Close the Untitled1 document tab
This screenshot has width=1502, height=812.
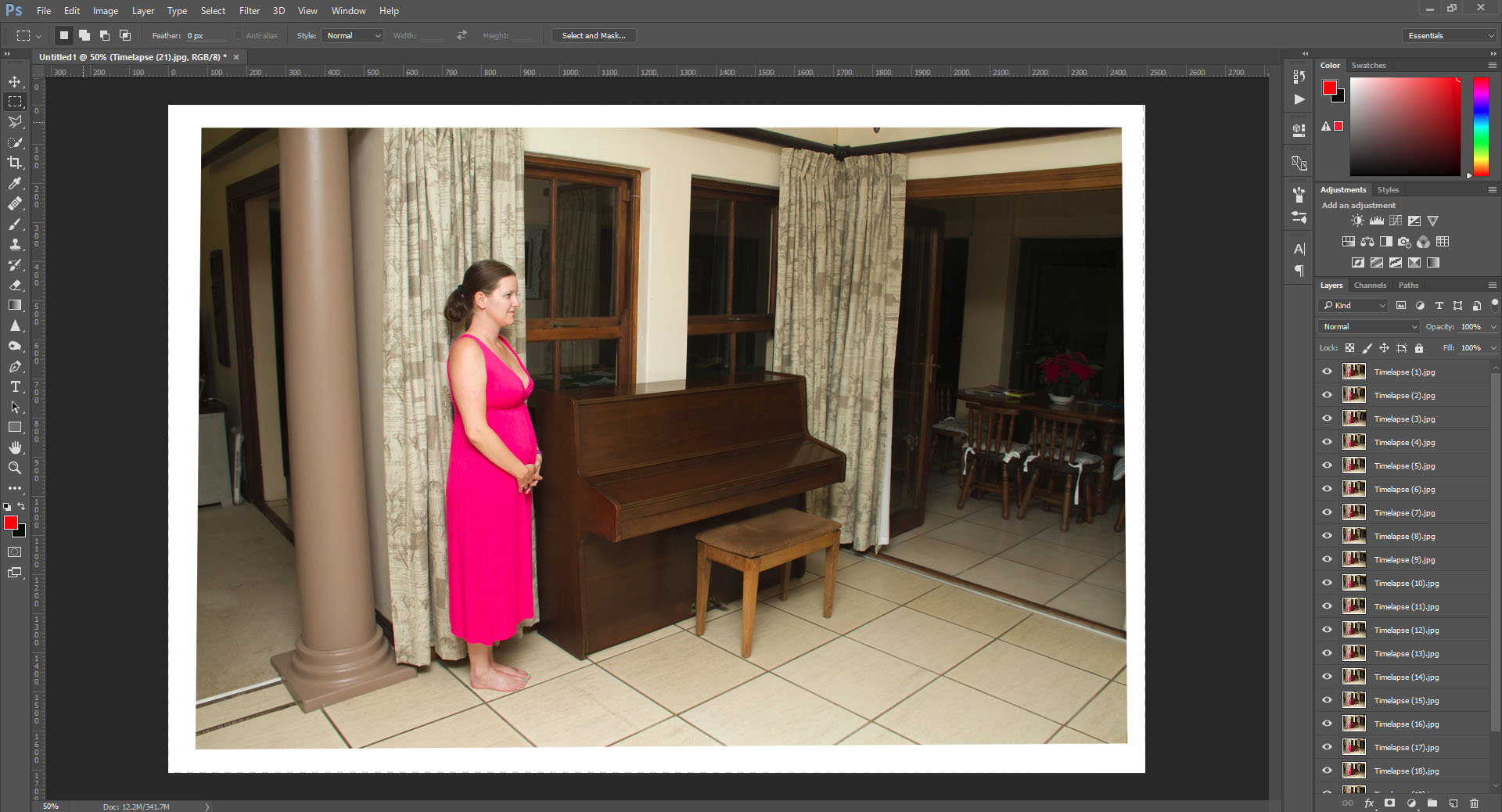coord(236,57)
